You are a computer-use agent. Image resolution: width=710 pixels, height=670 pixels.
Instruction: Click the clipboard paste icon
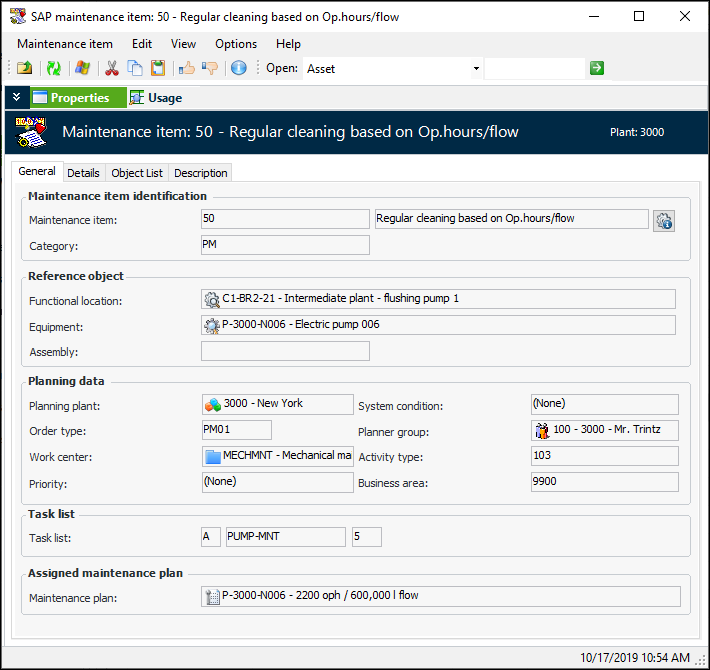point(158,68)
